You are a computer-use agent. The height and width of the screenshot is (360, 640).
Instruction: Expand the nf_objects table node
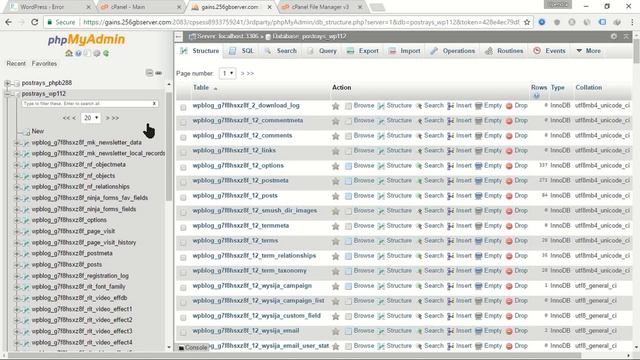tap(17, 176)
